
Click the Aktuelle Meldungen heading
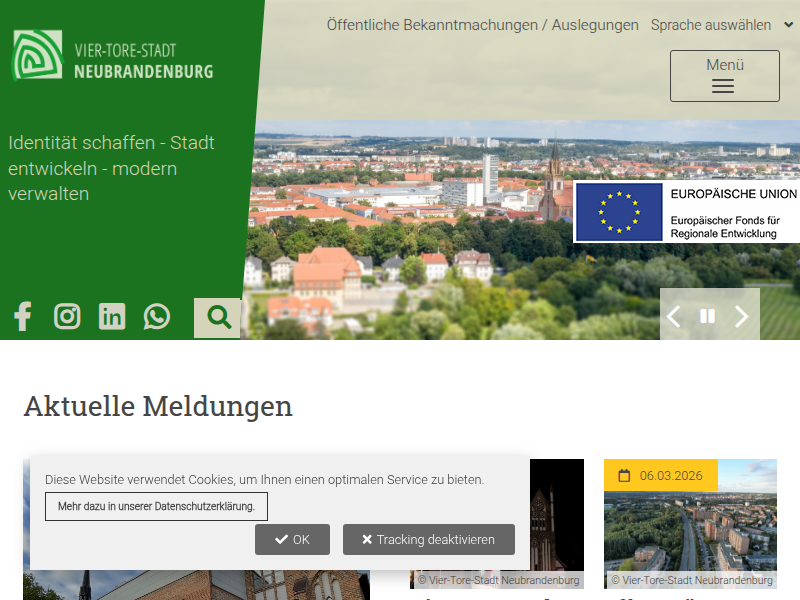(x=158, y=406)
